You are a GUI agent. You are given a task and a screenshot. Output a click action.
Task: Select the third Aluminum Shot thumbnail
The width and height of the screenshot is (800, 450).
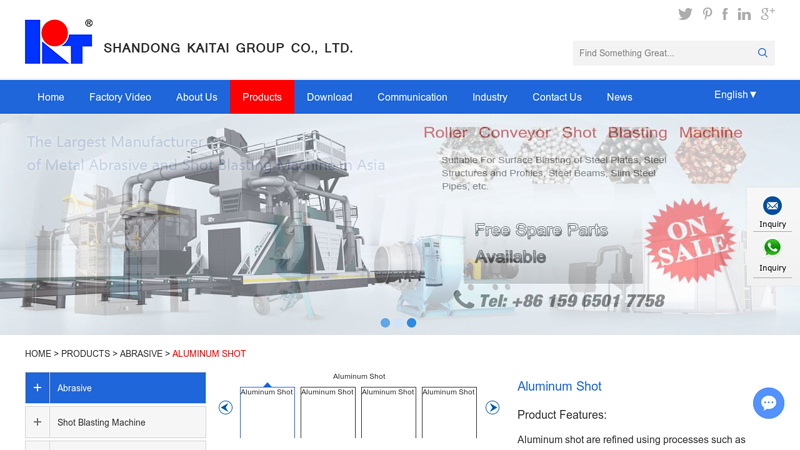pos(388,412)
